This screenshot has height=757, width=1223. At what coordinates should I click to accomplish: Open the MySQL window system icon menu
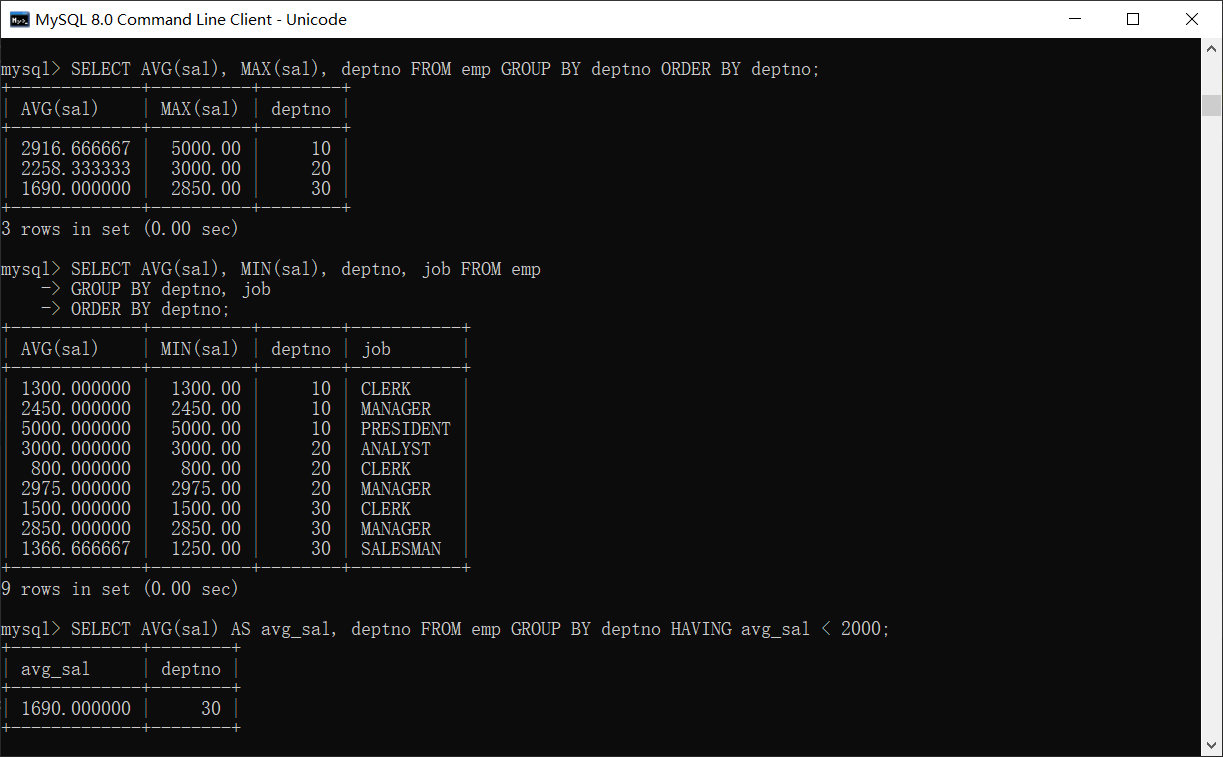pyautogui.click(x=19, y=19)
